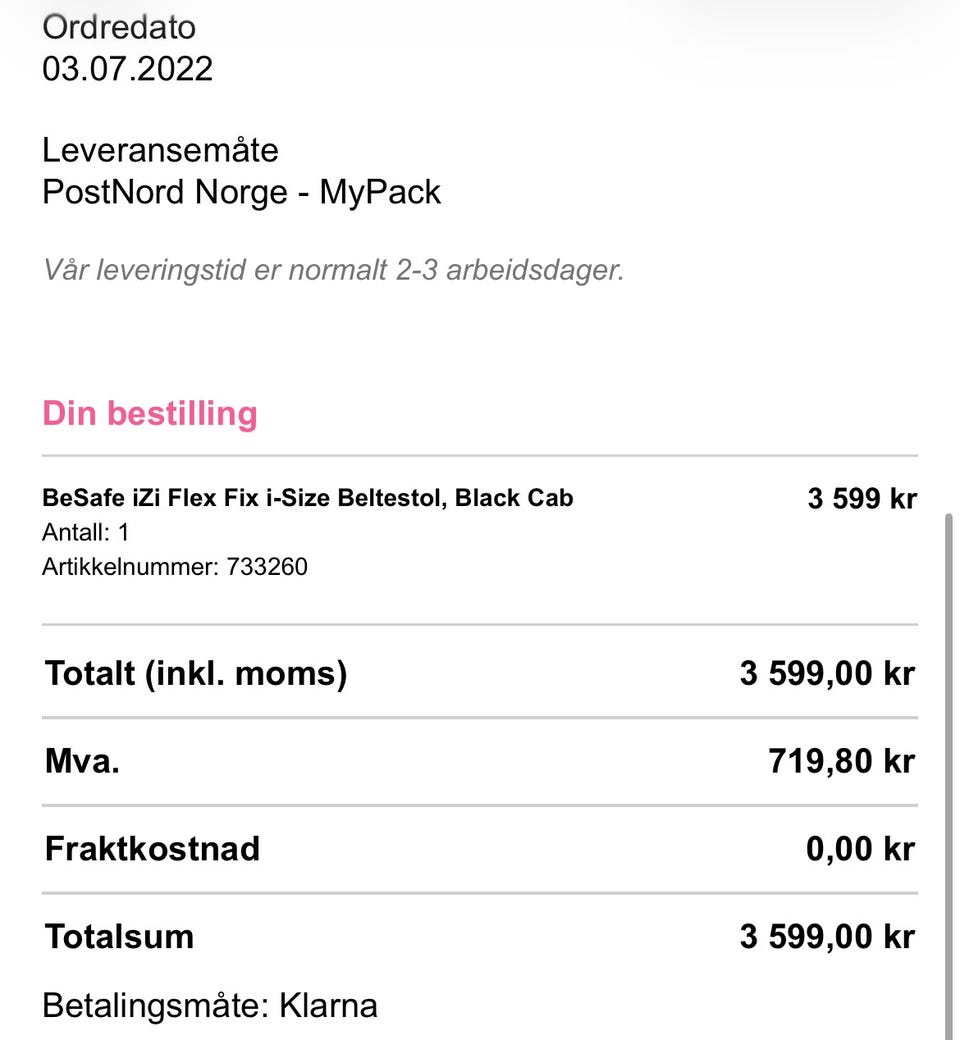The width and height of the screenshot is (960, 1040).
Task: Click the Leveransemåte label
Action: (x=161, y=150)
